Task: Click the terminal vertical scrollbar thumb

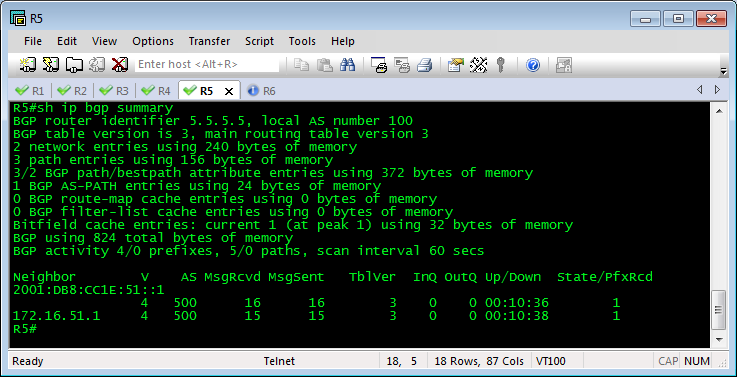Action: pos(718,310)
